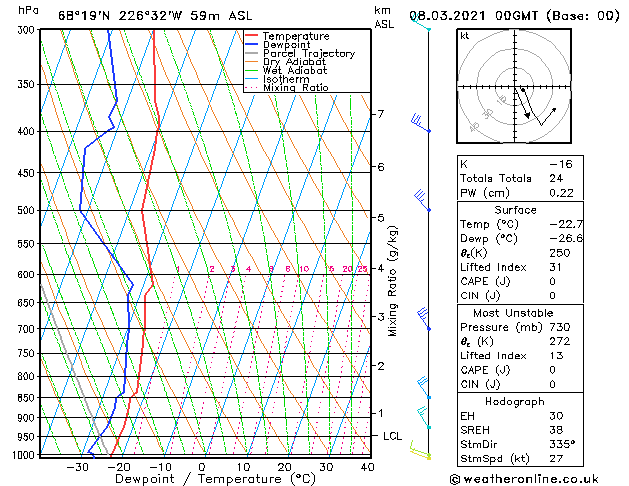Click the 700 hPa pressure axis label
629x486 pixels.
click(x=27, y=329)
